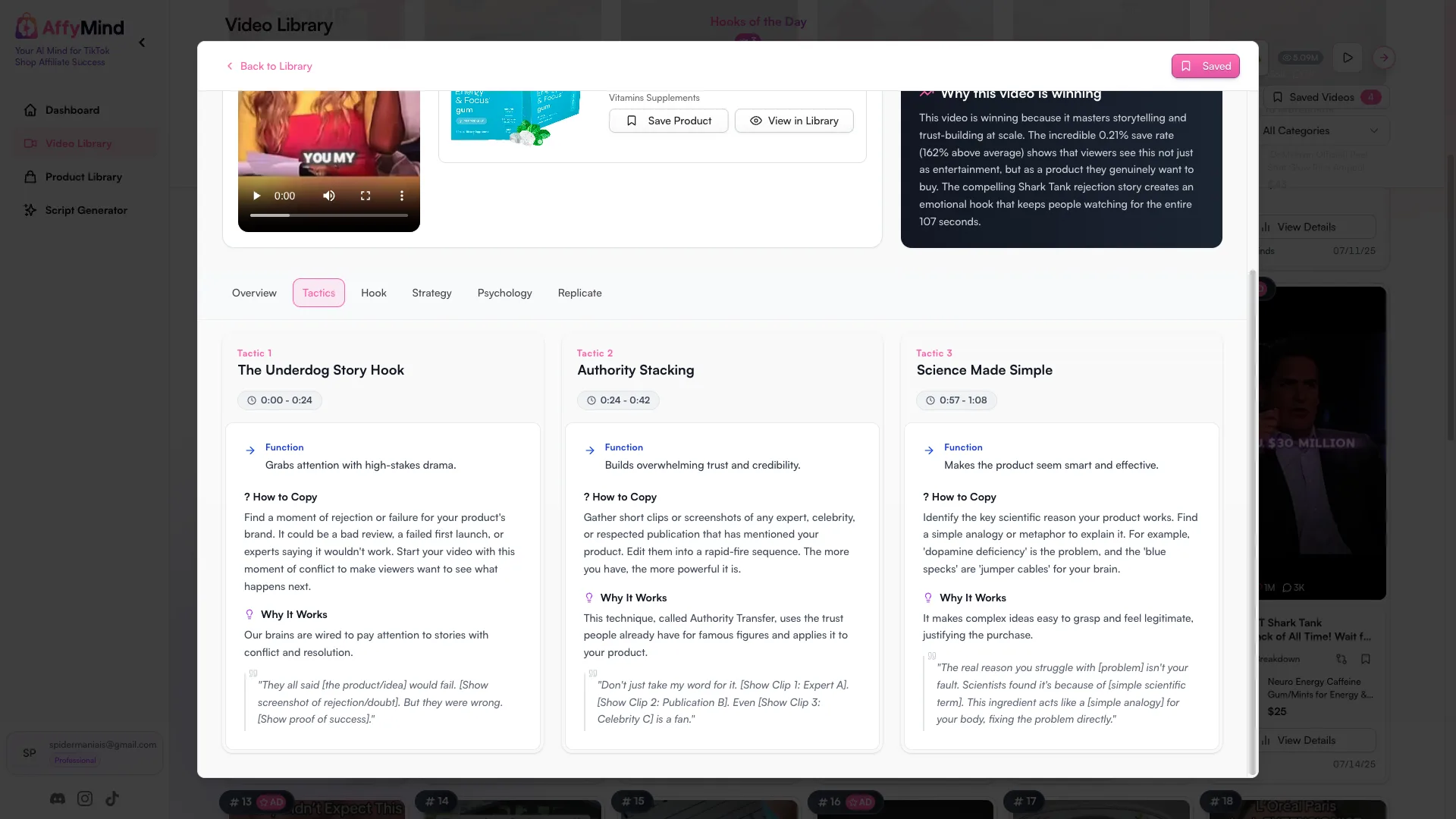
Task: Mute the video volume icon
Action: click(329, 196)
